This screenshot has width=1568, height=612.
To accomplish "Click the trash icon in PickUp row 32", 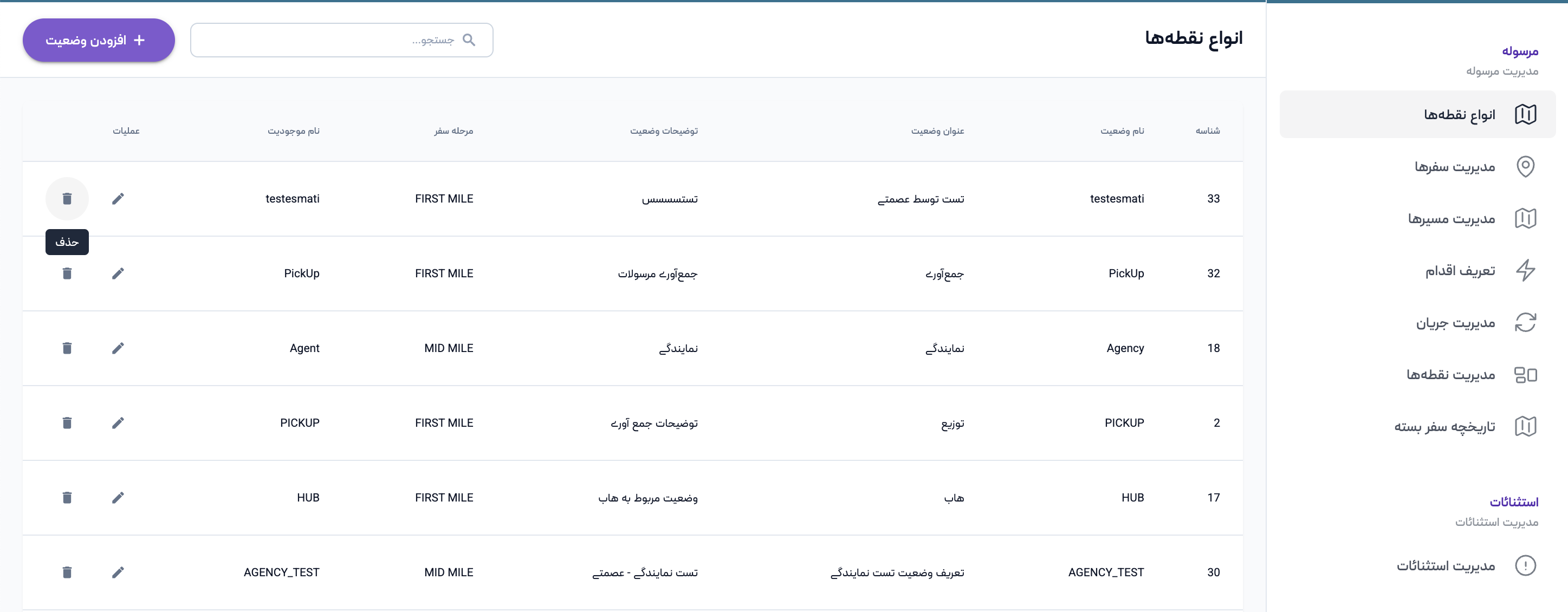I will point(67,273).
